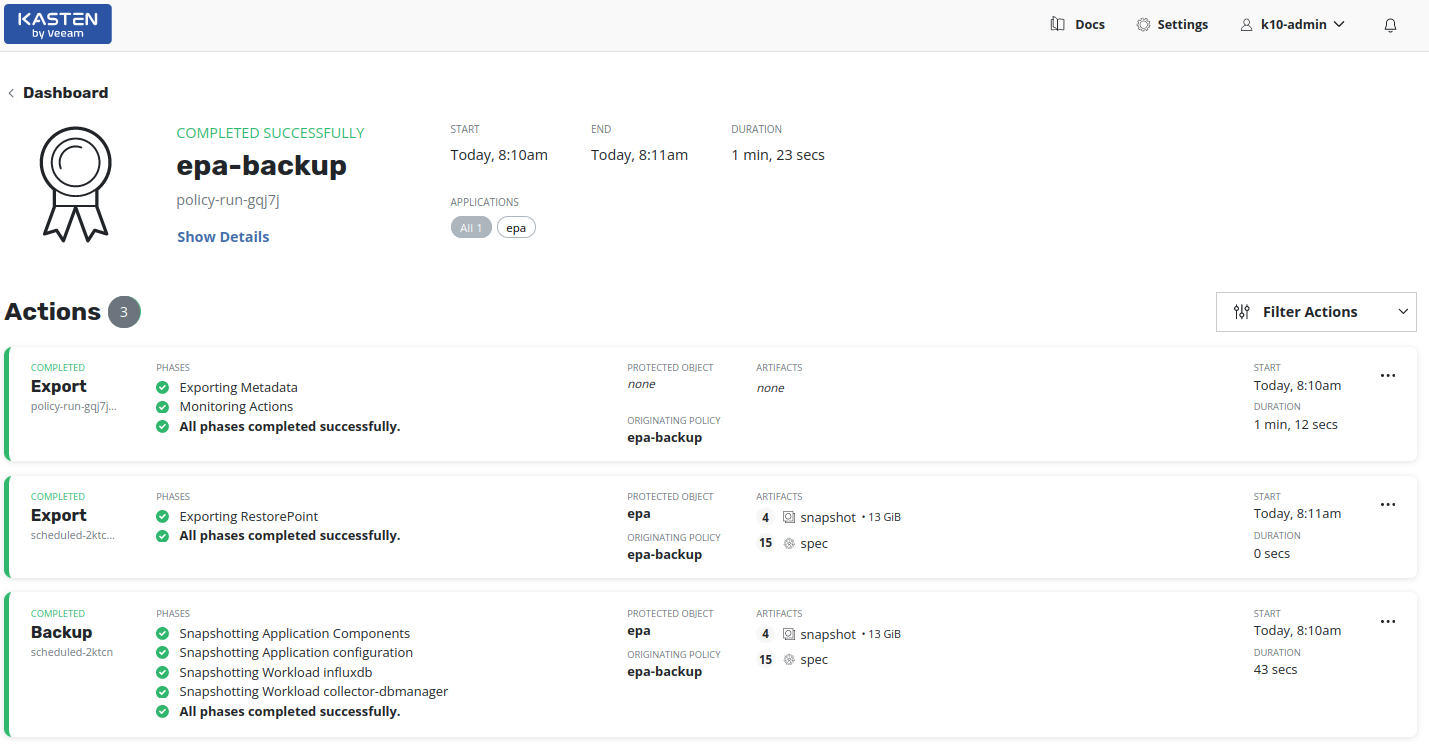The height and width of the screenshot is (753, 1429).
Task: Click green check beside Snapshotting Workload influxdb
Action: (163, 672)
